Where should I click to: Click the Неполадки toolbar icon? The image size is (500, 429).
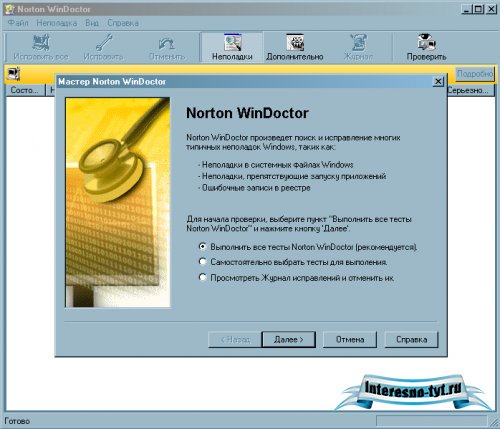tap(232, 43)
